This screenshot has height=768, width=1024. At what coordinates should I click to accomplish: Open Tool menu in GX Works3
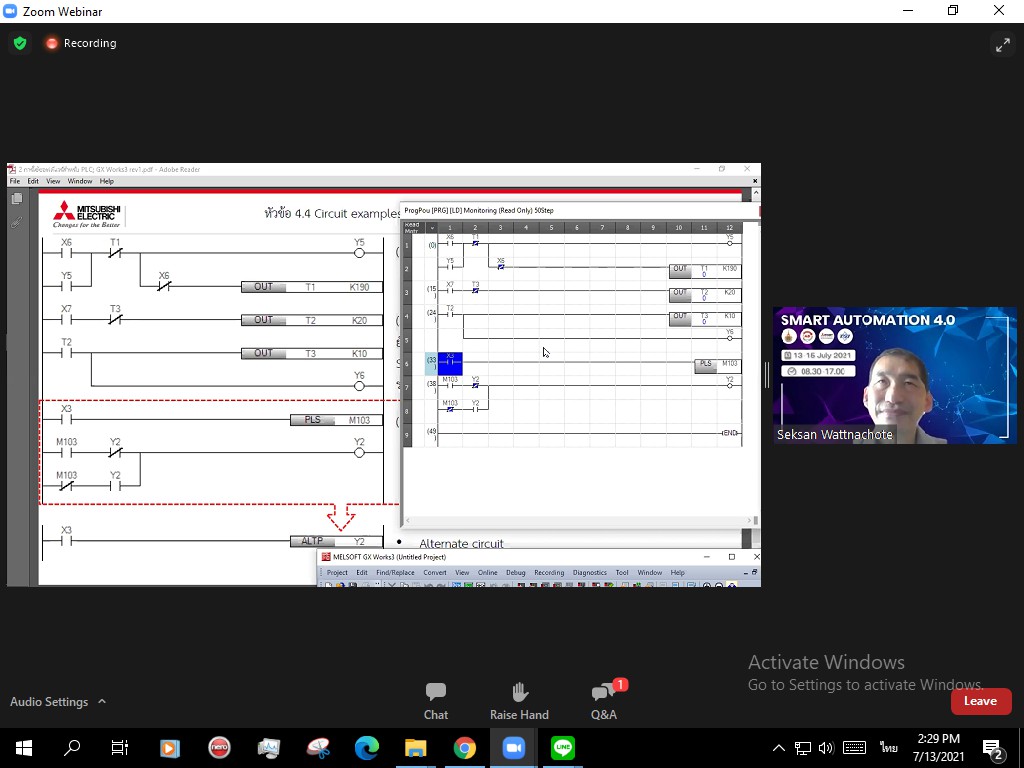coord(622,572)
